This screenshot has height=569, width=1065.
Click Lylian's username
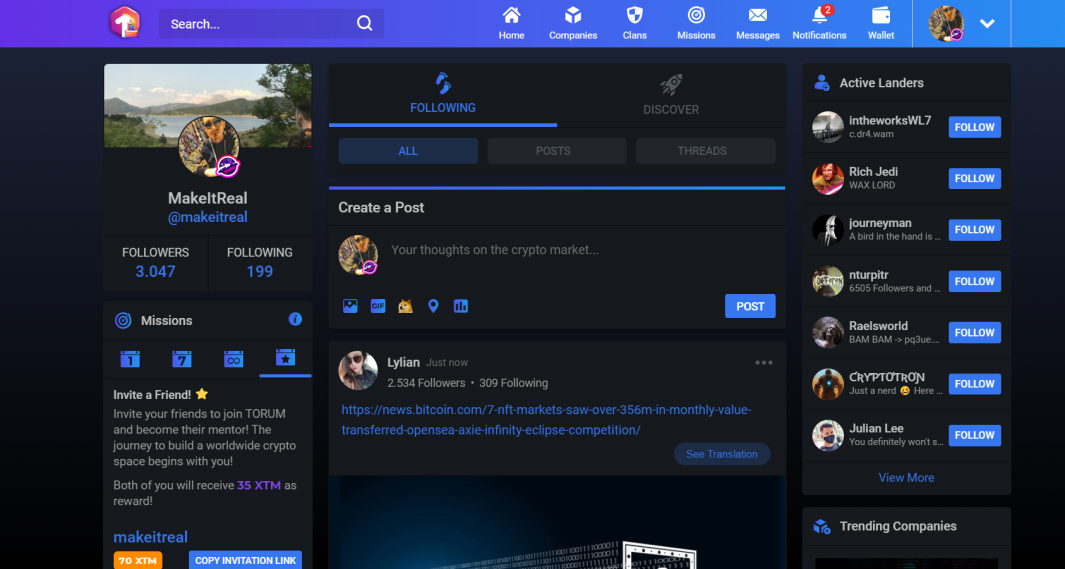point(403,363)
